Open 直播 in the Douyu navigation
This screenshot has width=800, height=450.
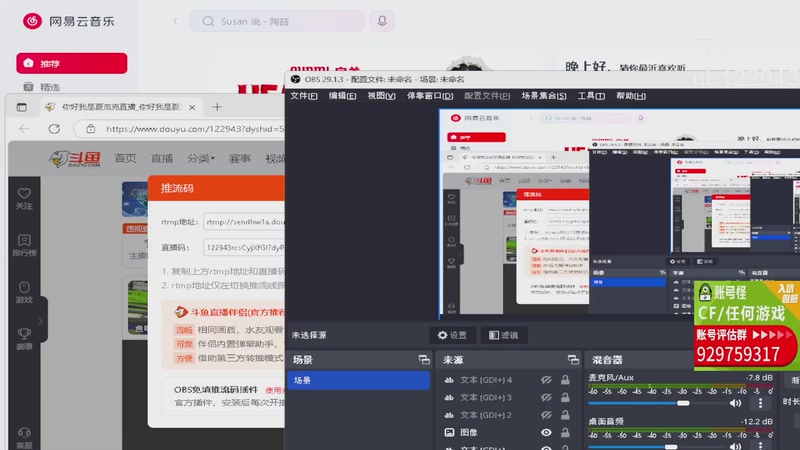pos(162,159)
